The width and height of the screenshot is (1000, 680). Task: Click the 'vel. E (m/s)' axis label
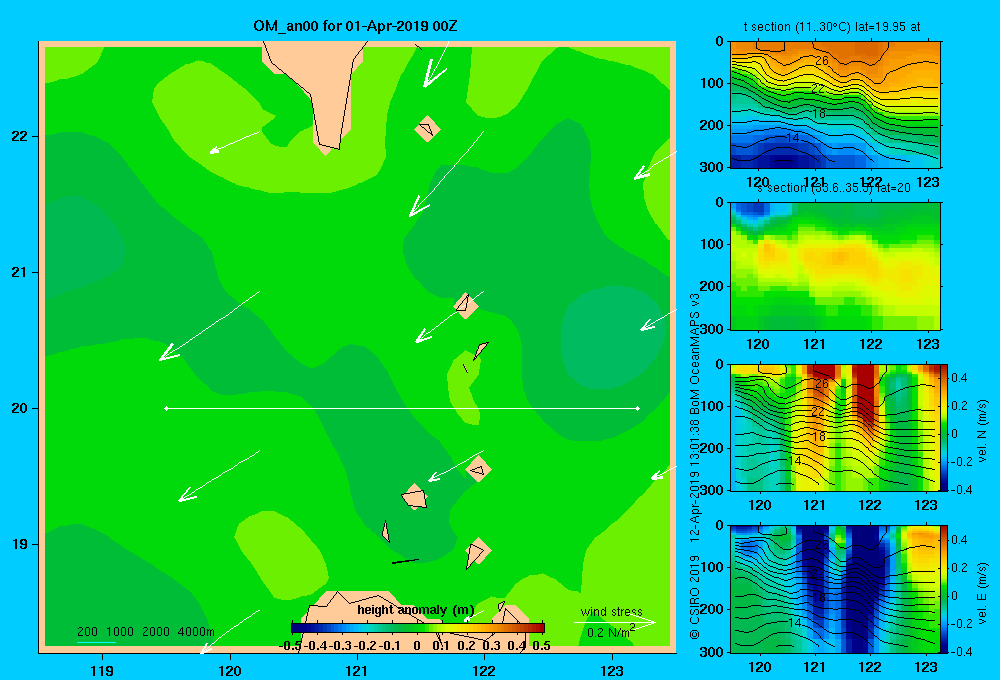click(x=982, y=593)
